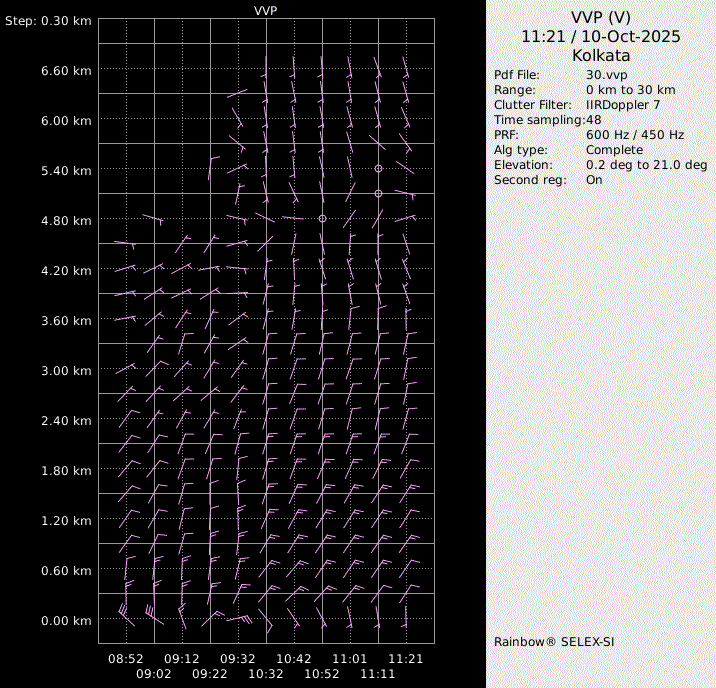Click the calm wind circle at 4.80 km

pyautogui.click(x=322, y=218)
